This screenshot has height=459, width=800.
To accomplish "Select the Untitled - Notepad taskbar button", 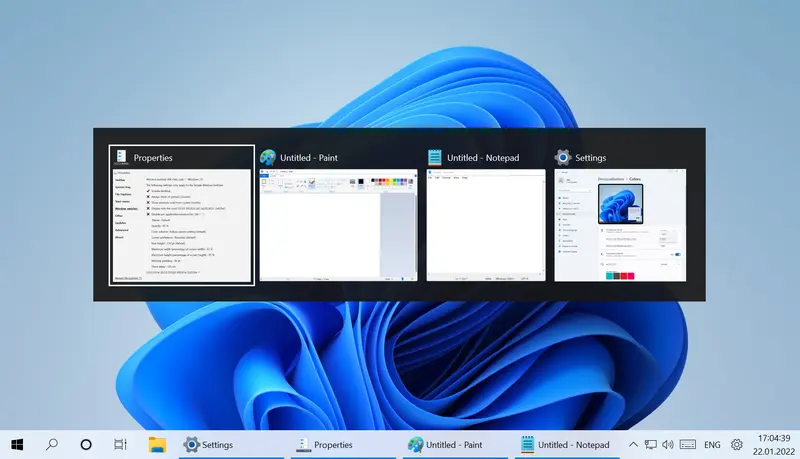I will (x=564, y=444).
